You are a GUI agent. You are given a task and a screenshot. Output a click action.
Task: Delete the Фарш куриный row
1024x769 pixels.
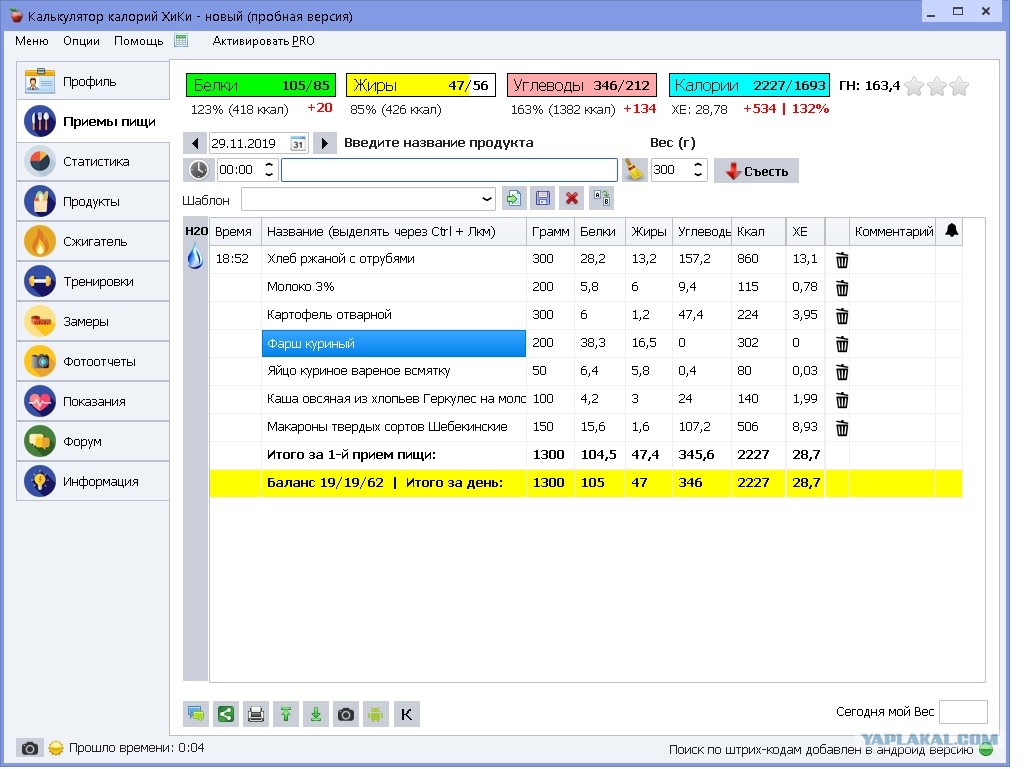click(842, 344)
